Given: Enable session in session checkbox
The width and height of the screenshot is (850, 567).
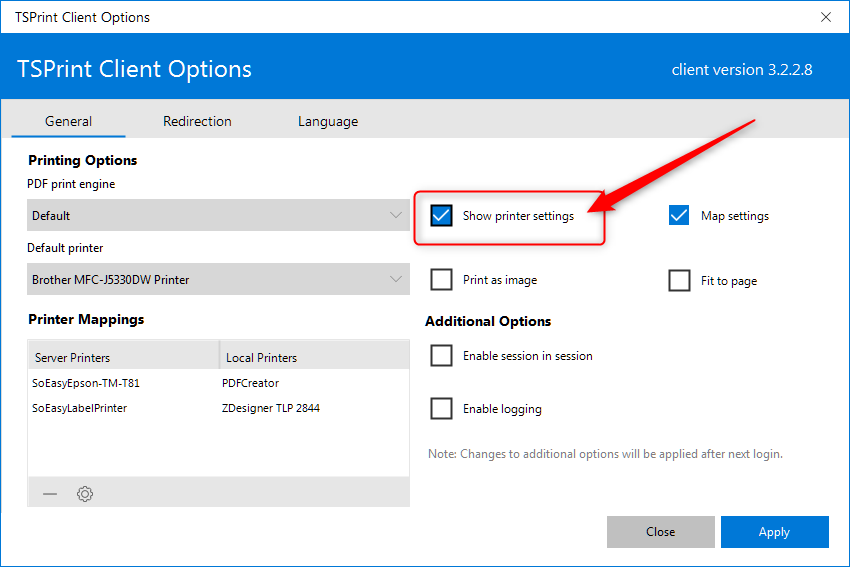Looking at the screenshot, I should click(441, 356).
